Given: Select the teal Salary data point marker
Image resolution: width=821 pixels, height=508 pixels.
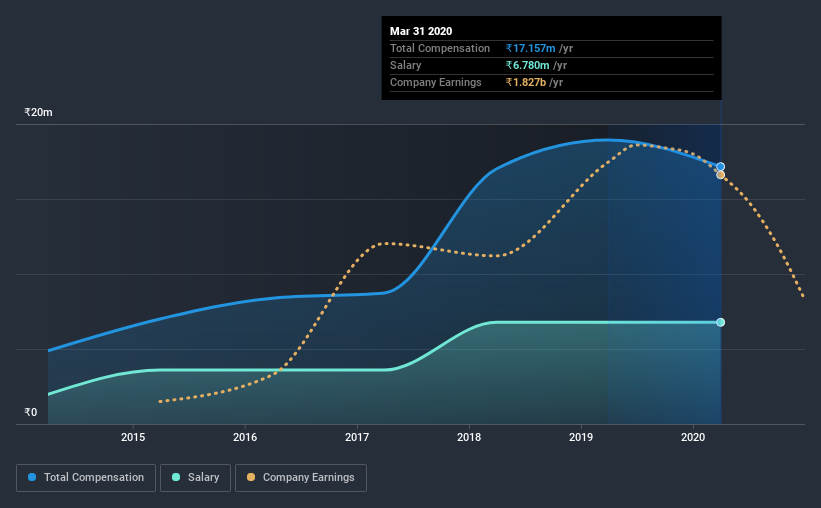Looking at the screenshot, I should point(720,322).
